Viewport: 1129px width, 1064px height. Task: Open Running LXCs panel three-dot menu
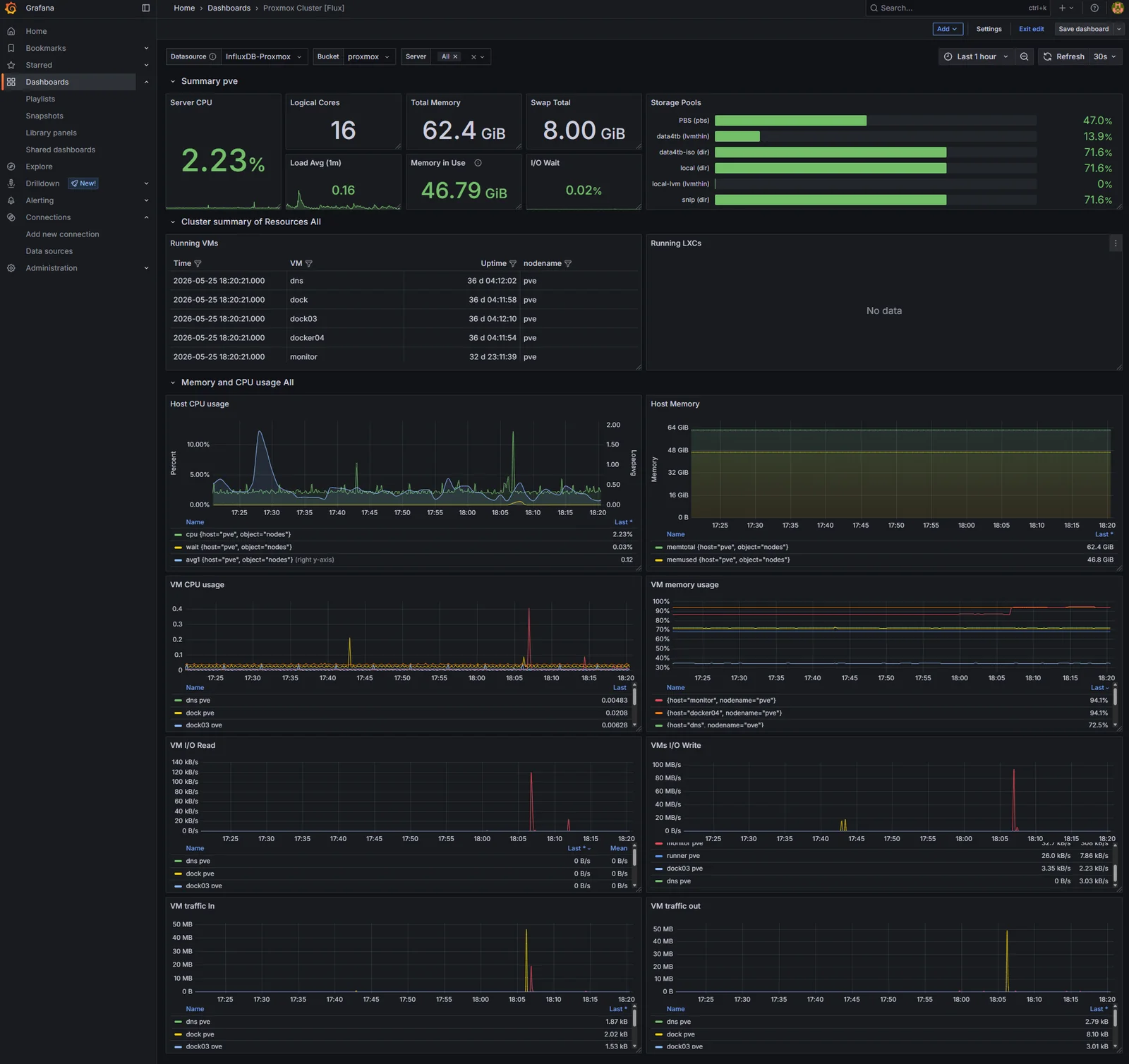[x=1115, y=243]
